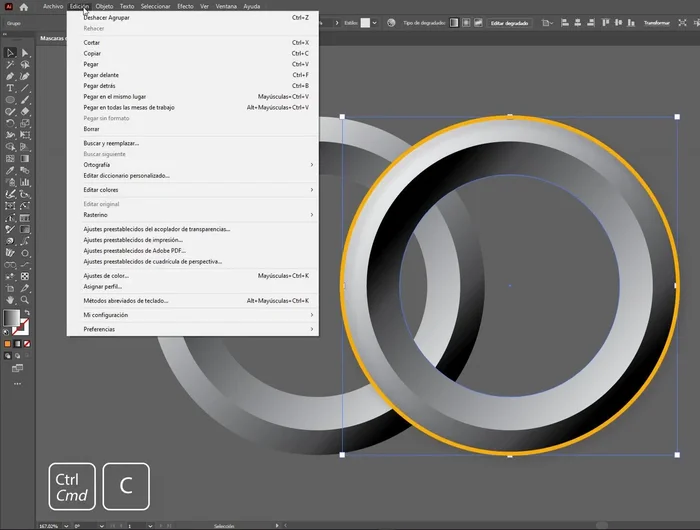
Task: Click top-center anchor handle of selection box
Action: click(510, 117)
